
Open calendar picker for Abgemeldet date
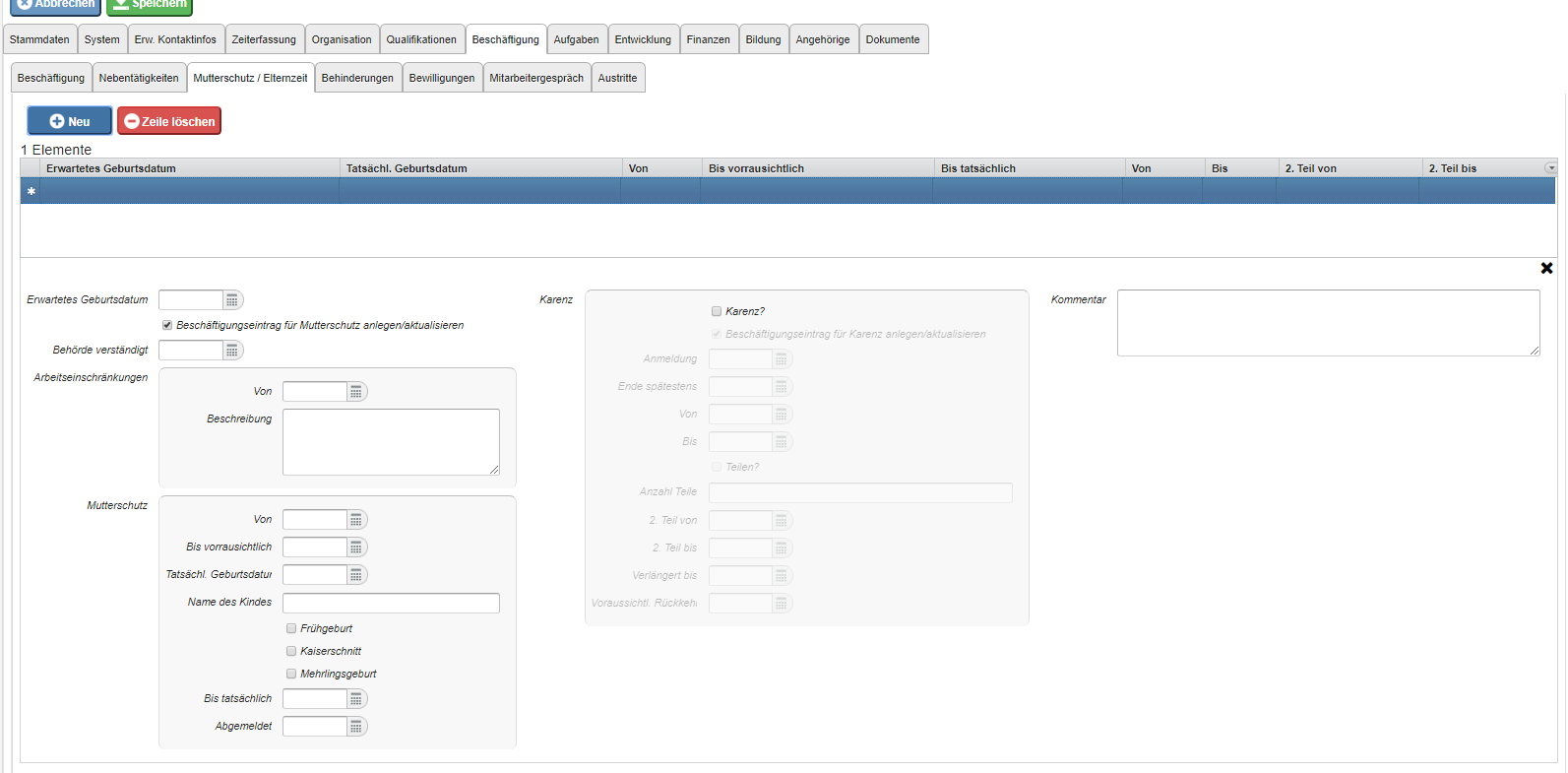click(356, 727)
